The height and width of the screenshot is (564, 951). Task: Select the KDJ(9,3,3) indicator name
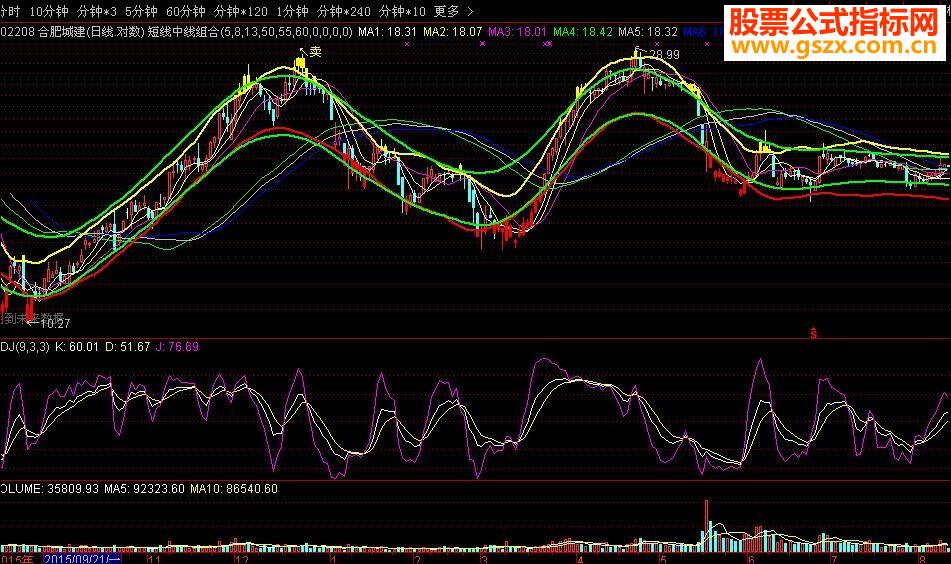tap(25, 347)
